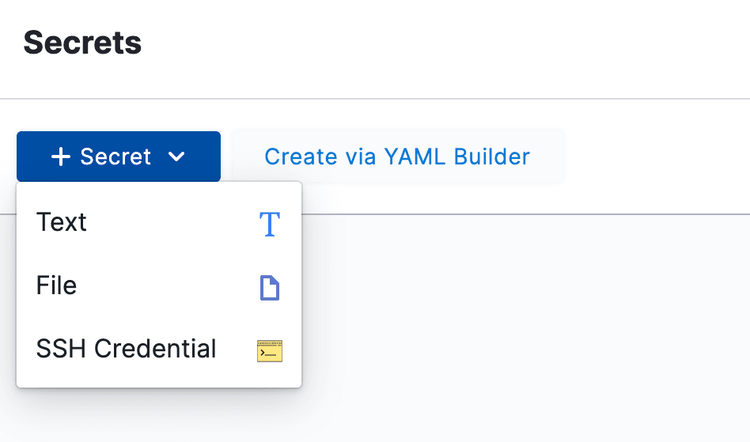Click the plus icon on Secret button
The image size is (750, 442).
[x=61, y=157]
